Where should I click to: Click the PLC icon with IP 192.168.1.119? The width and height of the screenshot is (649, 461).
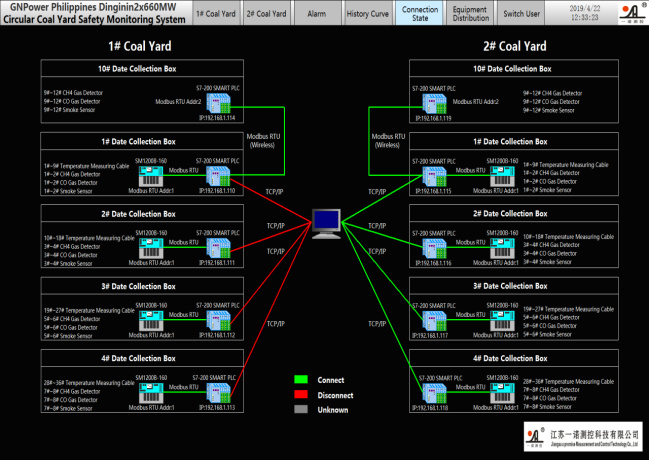tap(435, 104)
